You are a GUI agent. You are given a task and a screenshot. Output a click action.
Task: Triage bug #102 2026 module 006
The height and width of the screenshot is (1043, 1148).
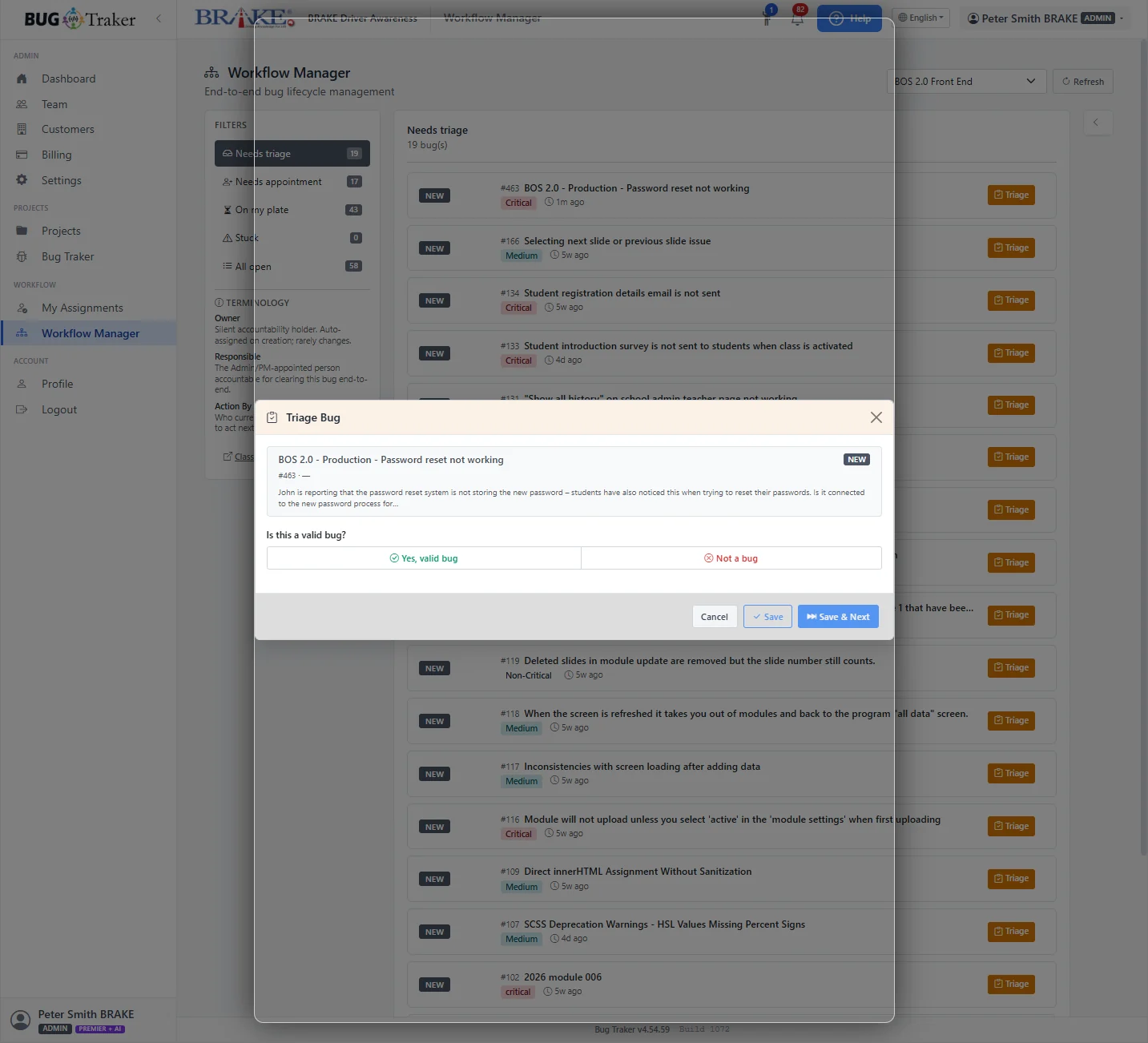tap(1011, 984)
